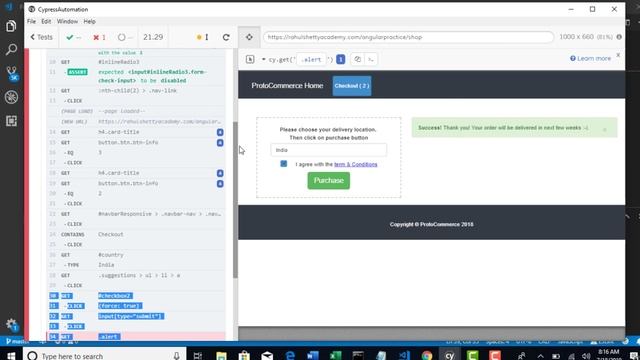Open File Explorer from the taskbar
The width and height of the screenshot is (640, 360).
[x=221, y=356]
